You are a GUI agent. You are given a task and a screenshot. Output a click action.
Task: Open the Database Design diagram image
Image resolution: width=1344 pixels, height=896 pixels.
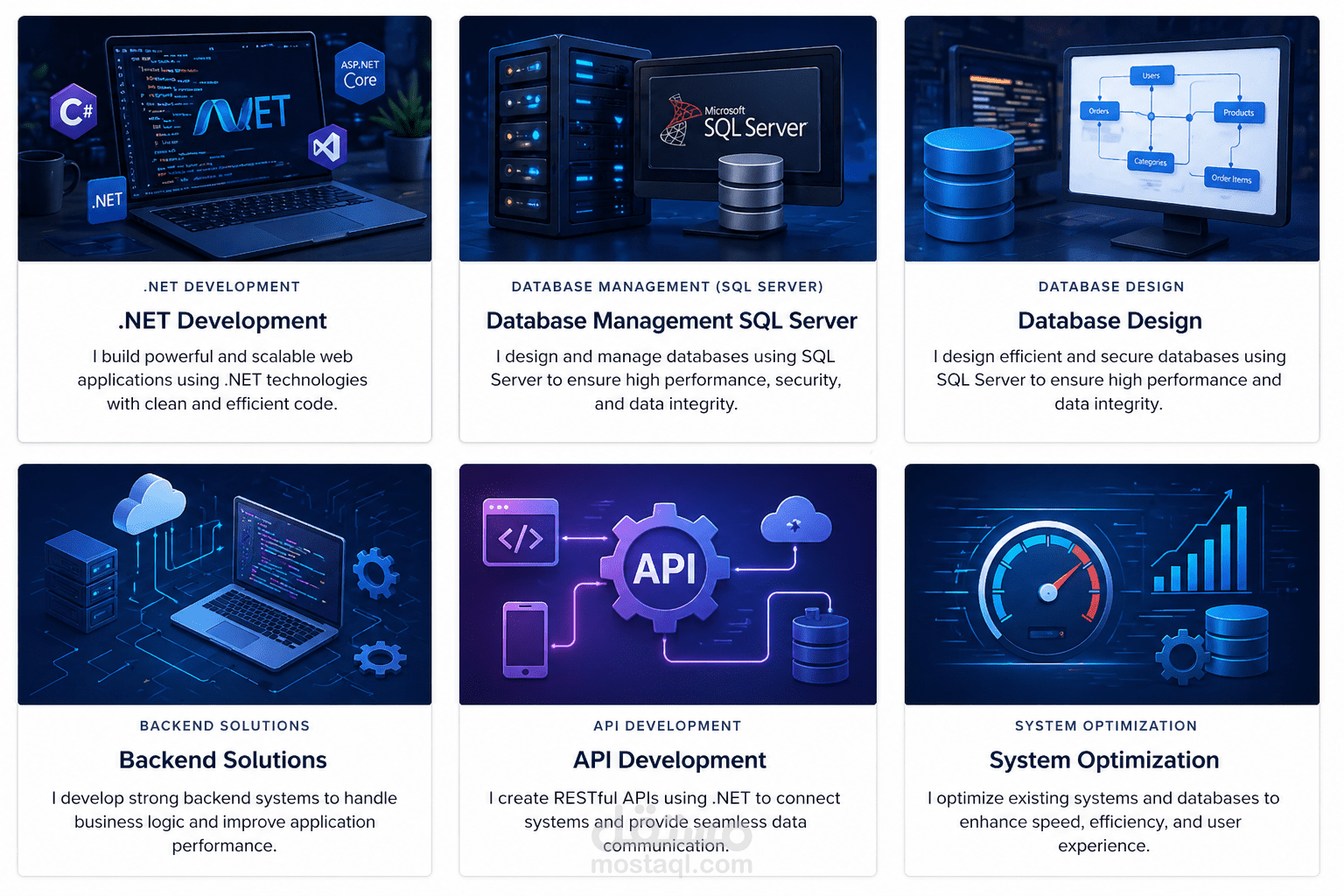click(x=1111, y=138)
